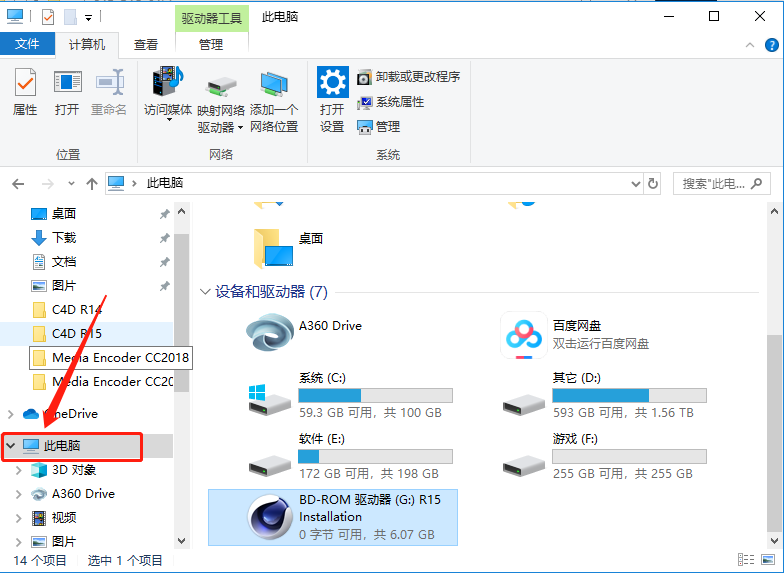
Task: Click the quick access Properties checkmark icon
Action: (x=48, y=18)
